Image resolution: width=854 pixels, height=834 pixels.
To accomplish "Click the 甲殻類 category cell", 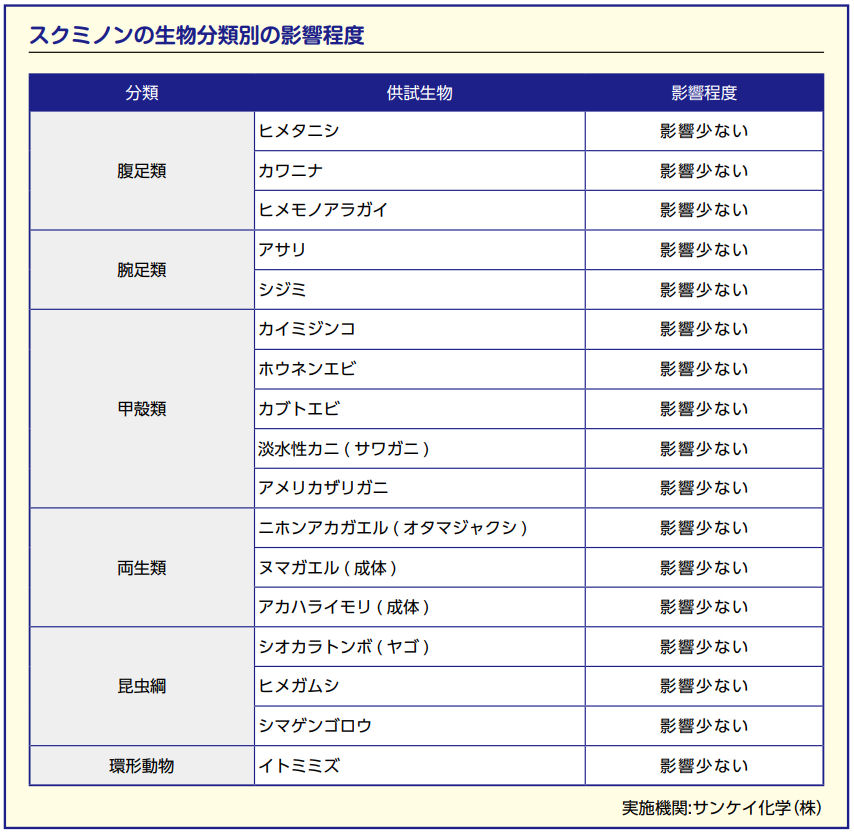I will point(140,409).
